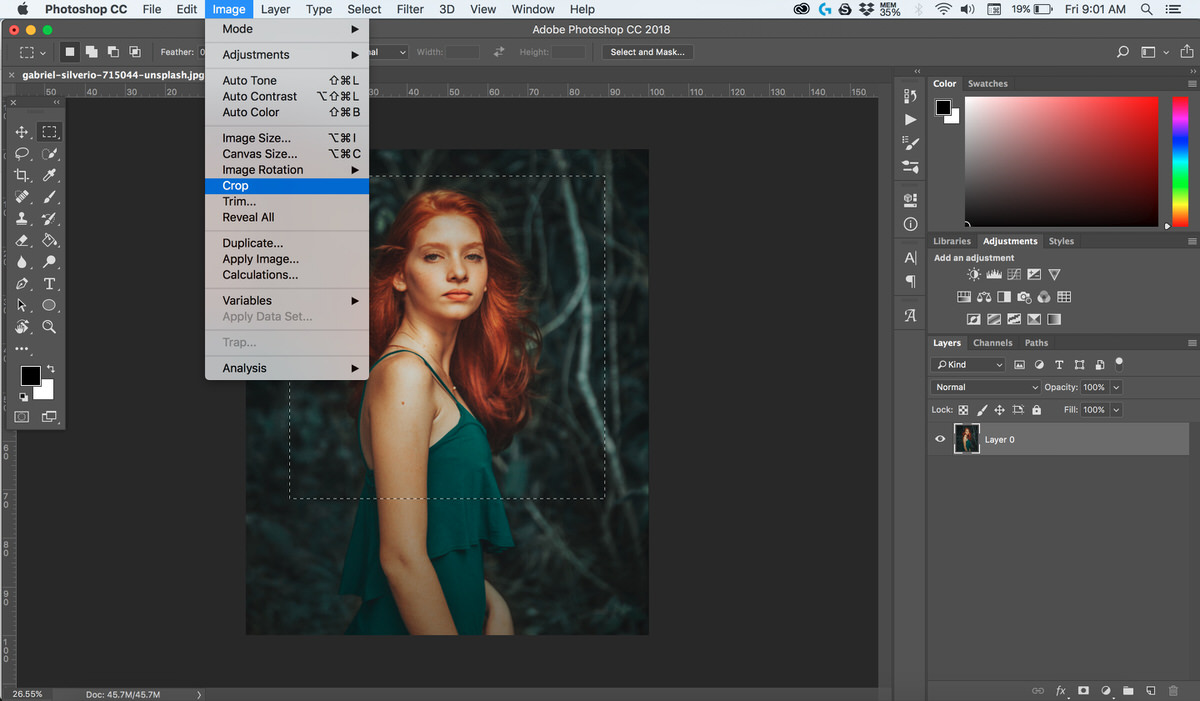This screenshot has height=701, width=1200.
Task: Toggle Quick Mask mode
Action: point(20,416)
